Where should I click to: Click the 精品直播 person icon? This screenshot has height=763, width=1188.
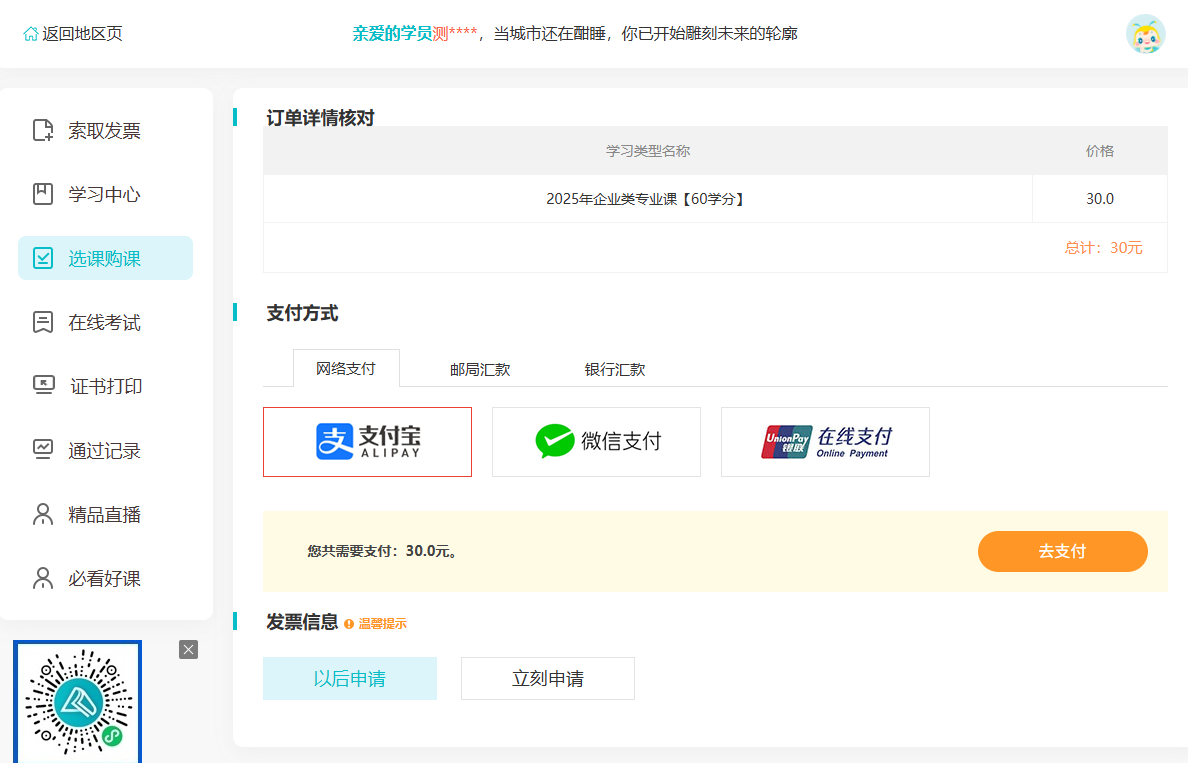click(43, 514)
